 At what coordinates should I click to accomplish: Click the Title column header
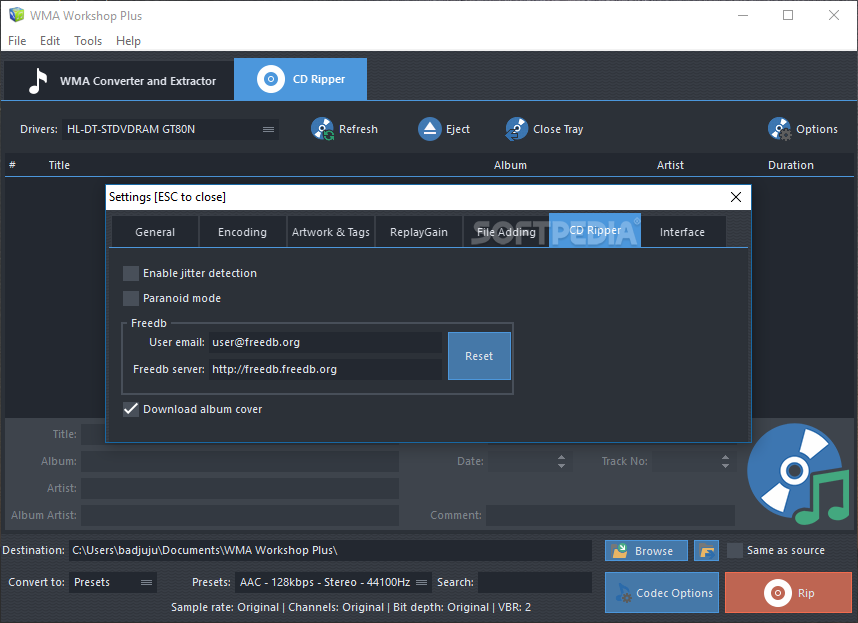pyautogui.click(x=59, y=165)
